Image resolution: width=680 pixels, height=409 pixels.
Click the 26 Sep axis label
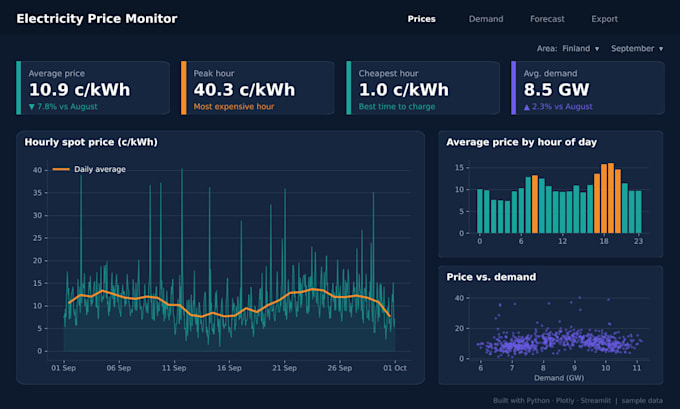(x=340, y=368)
